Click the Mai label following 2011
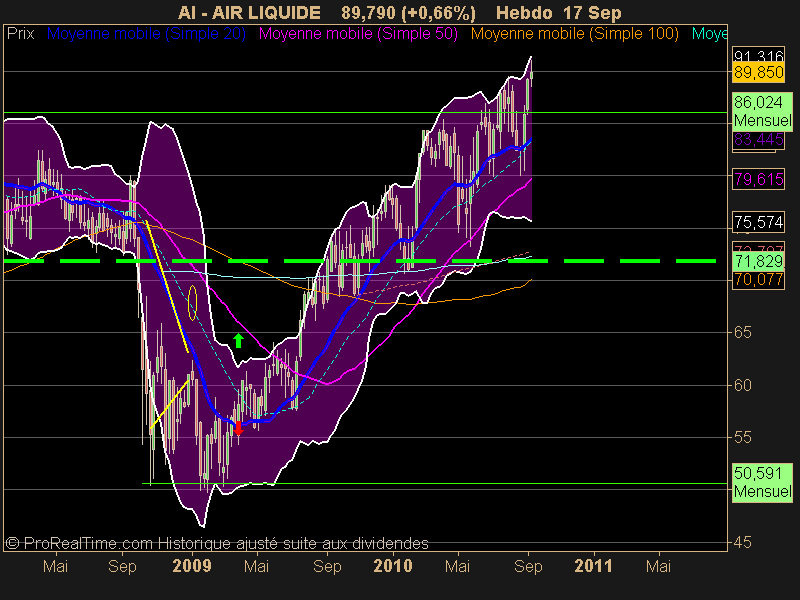This screenshot has width=800, height=600. 658,566
